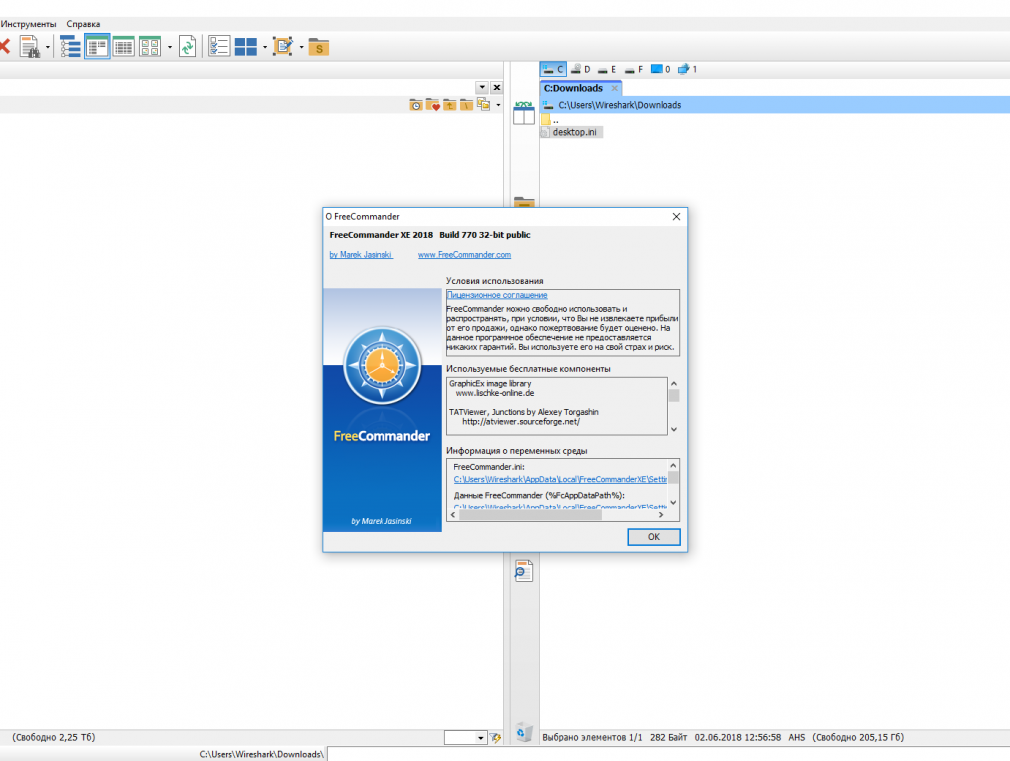Open FreeCommander.ini path link
This screenshot has width=1010, height=761.
pos(560,479)
